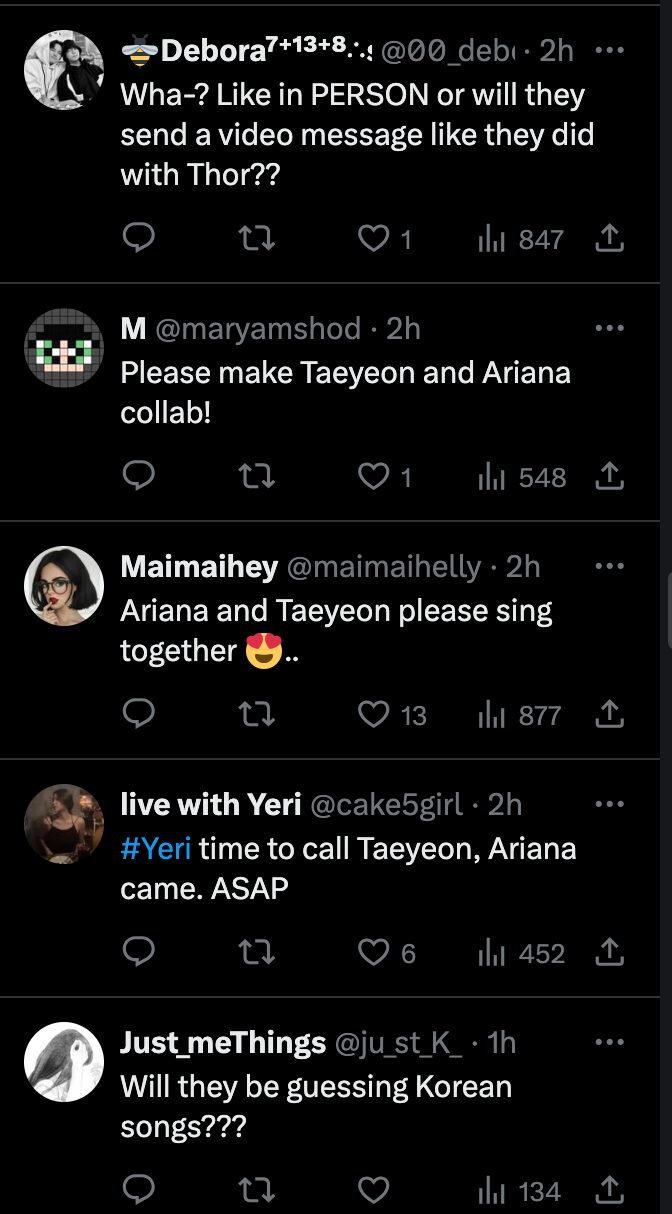The width and height of the screenshot is (672, 1214).
Task: View analytics on maryamshod's tweet (548)
Action: click(x=522, y=477)
